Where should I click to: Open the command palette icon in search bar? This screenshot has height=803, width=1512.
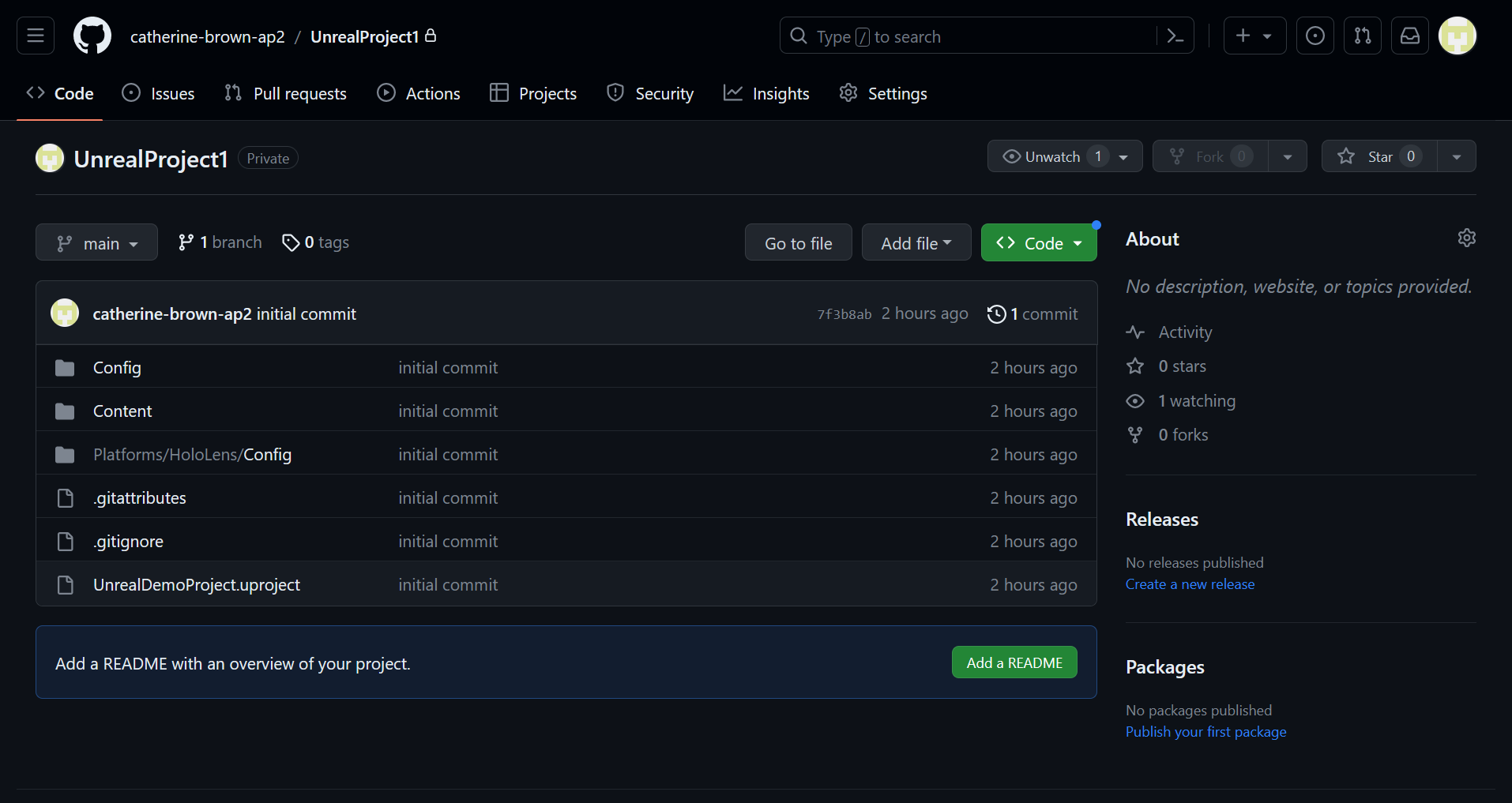coord(1175,36)
